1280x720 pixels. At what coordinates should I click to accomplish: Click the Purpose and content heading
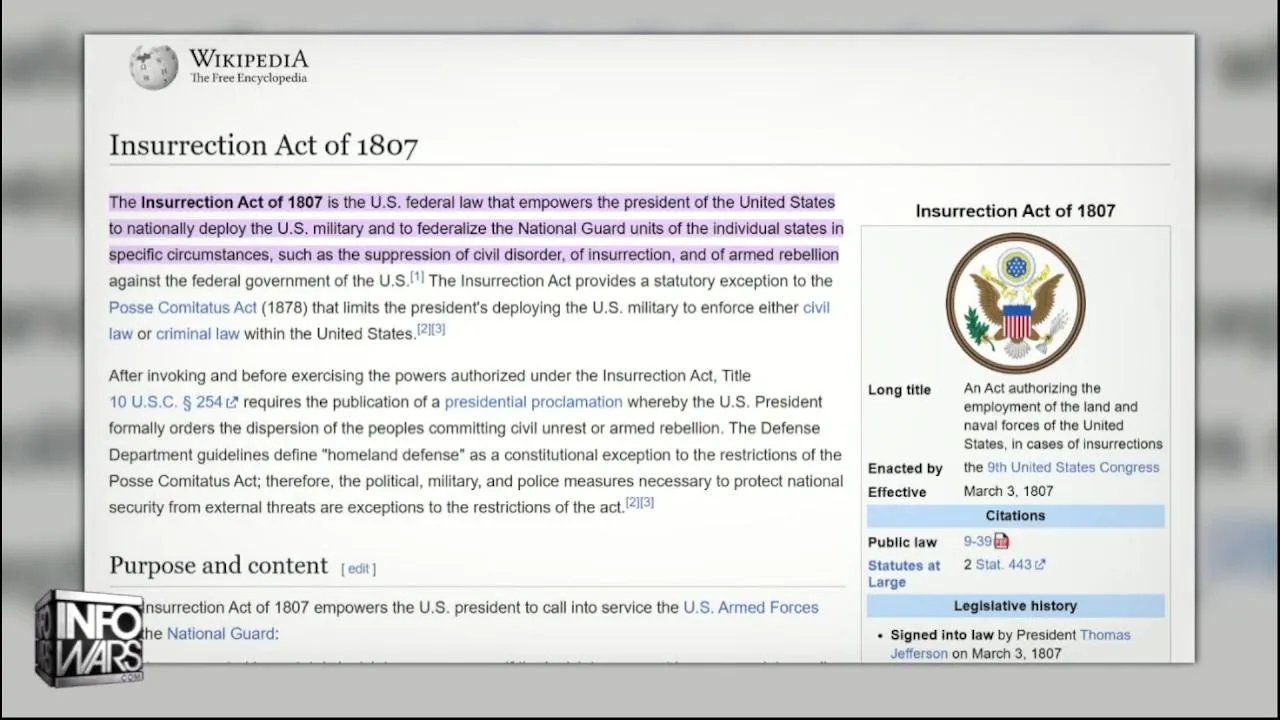tap(219, 566)
